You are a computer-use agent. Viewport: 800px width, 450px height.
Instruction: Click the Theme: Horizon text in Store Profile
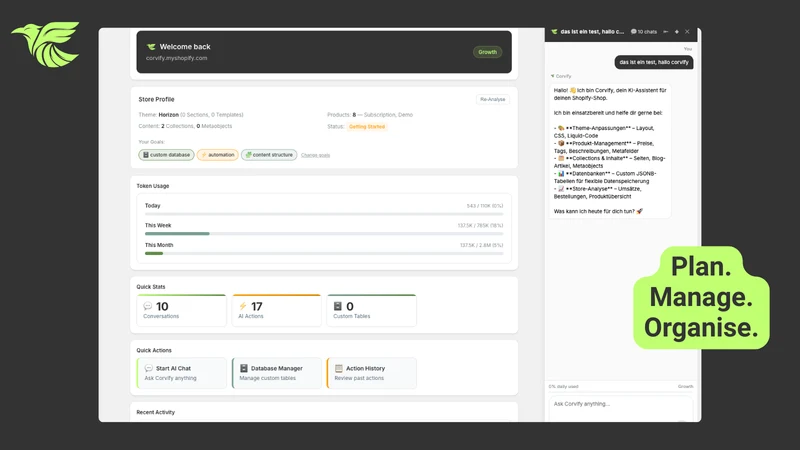pyautogui.click(x=191, y=115)
